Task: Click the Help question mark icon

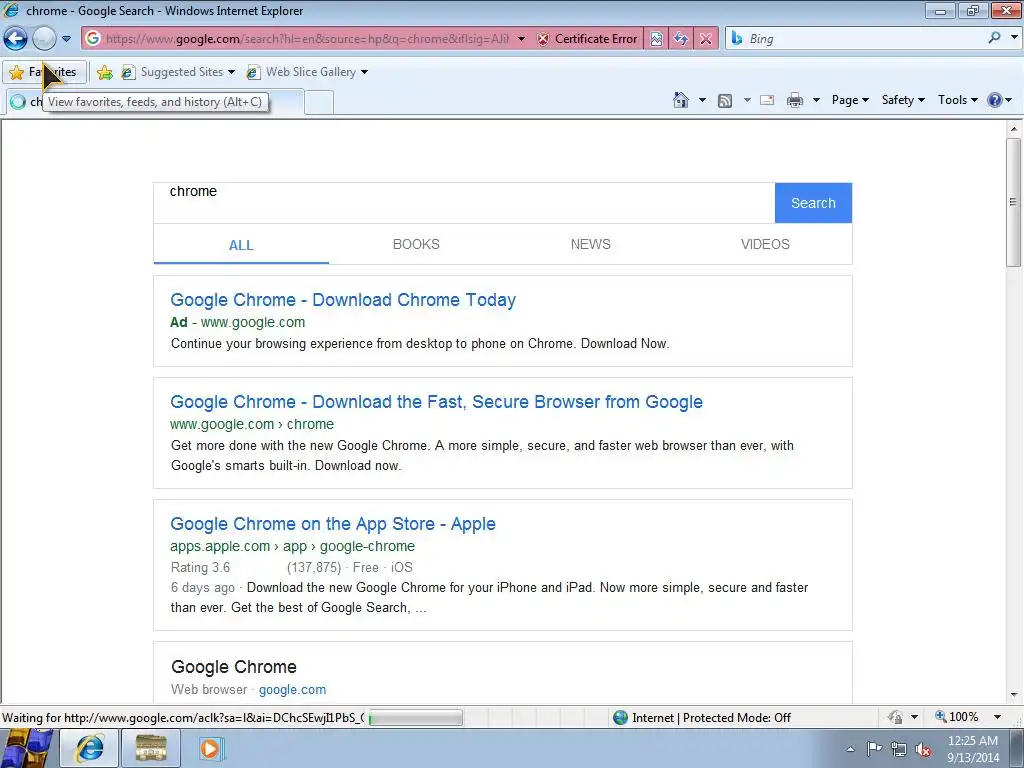Action: pos(995,100)
